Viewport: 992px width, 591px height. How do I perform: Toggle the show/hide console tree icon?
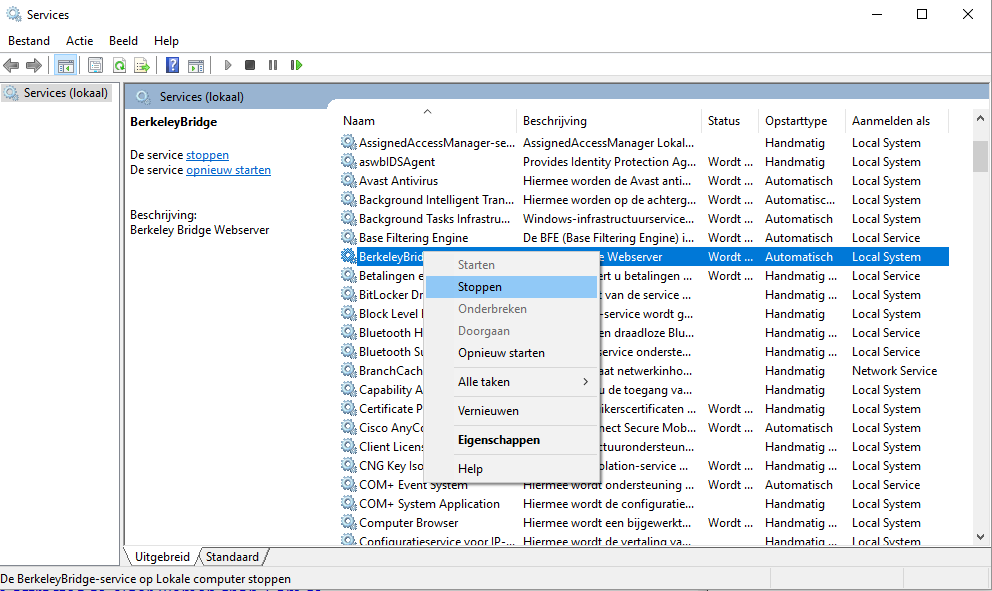65,65
